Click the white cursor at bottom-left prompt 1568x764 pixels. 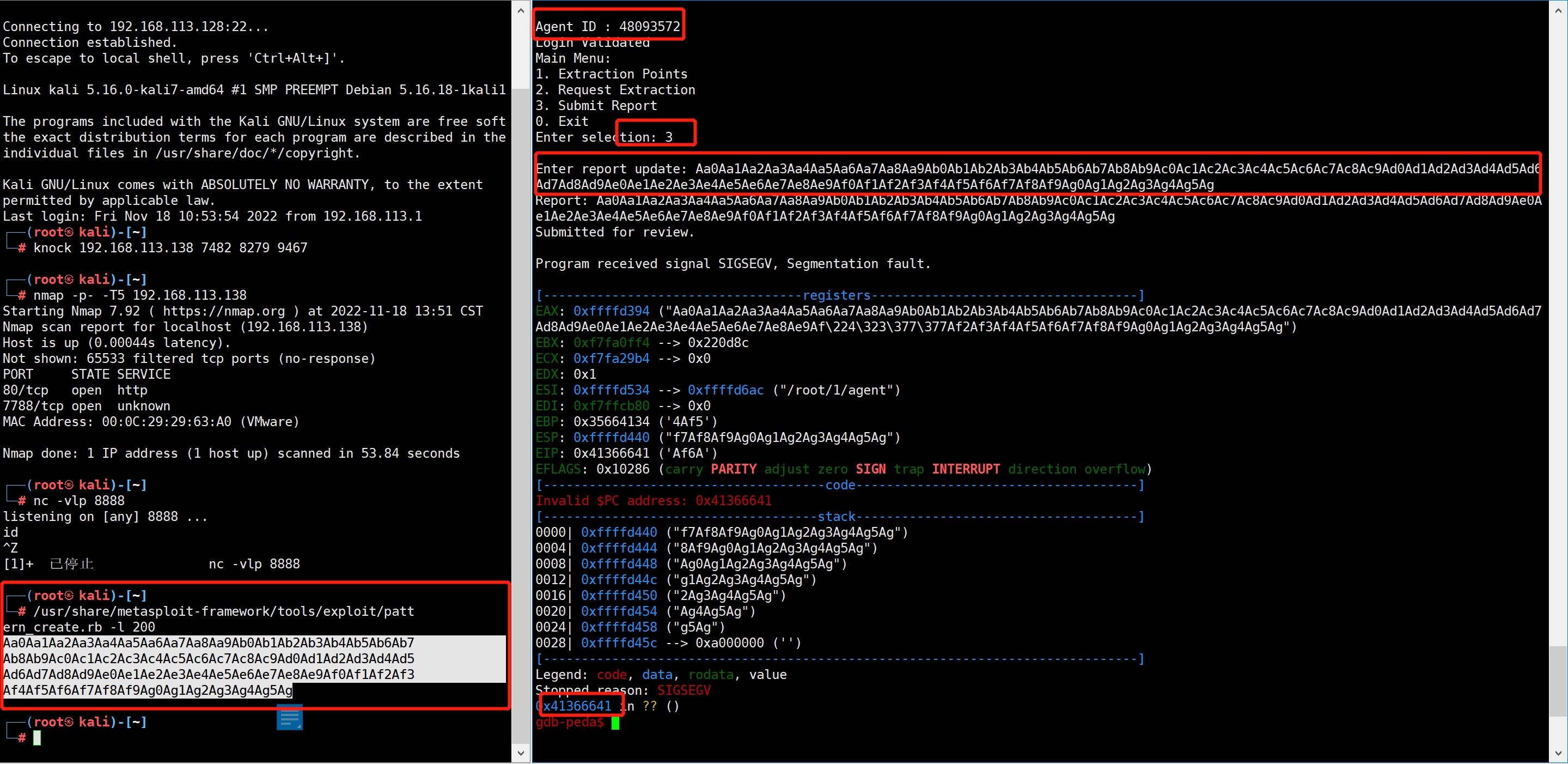[x=37, y=738]
